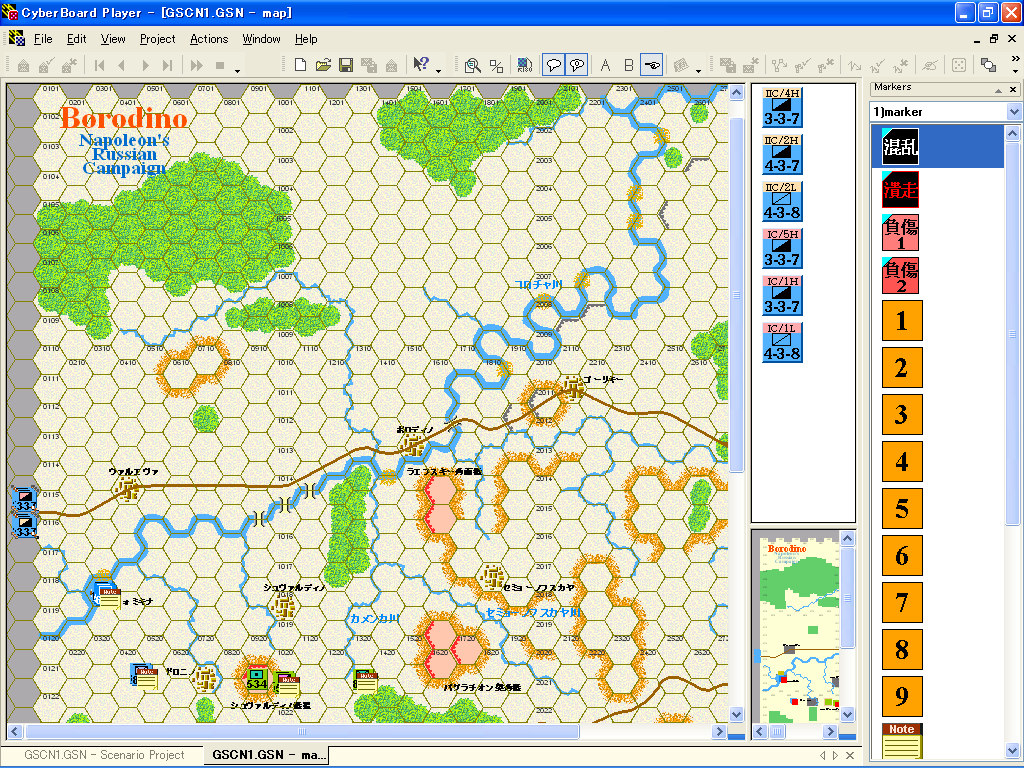Create a new file with the blank page icon
Screen dimensions: 1024x768
pyautogui.click(x=300, y=65)
